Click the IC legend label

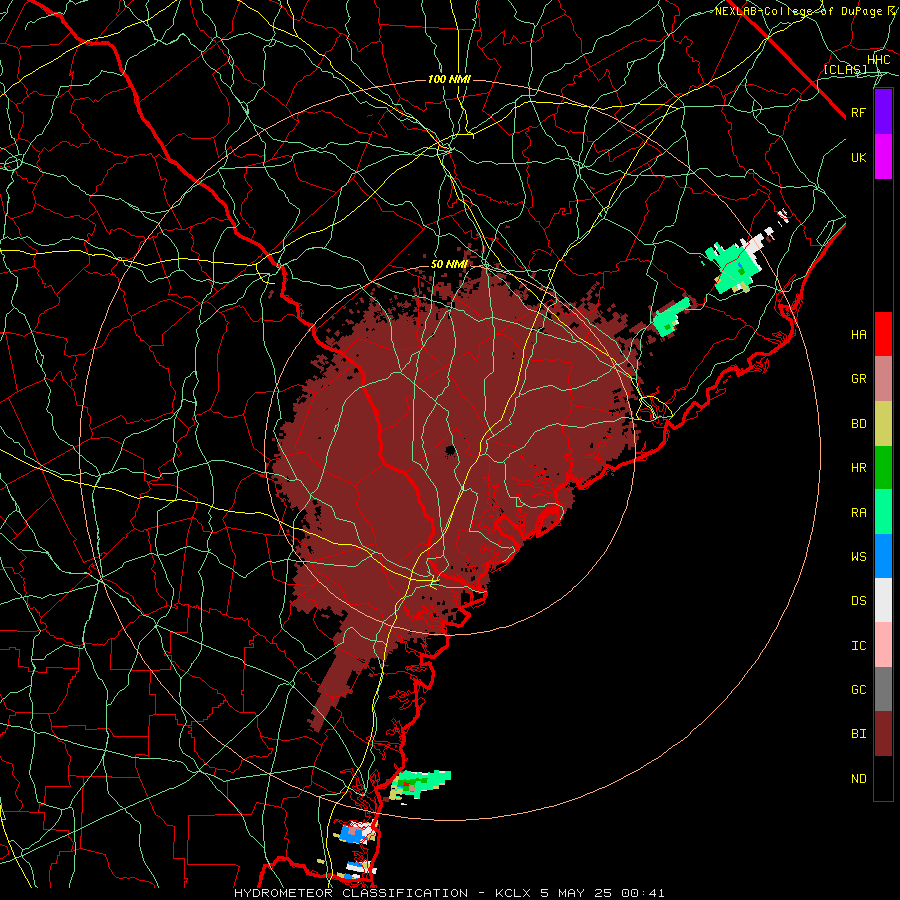point(858,646)
